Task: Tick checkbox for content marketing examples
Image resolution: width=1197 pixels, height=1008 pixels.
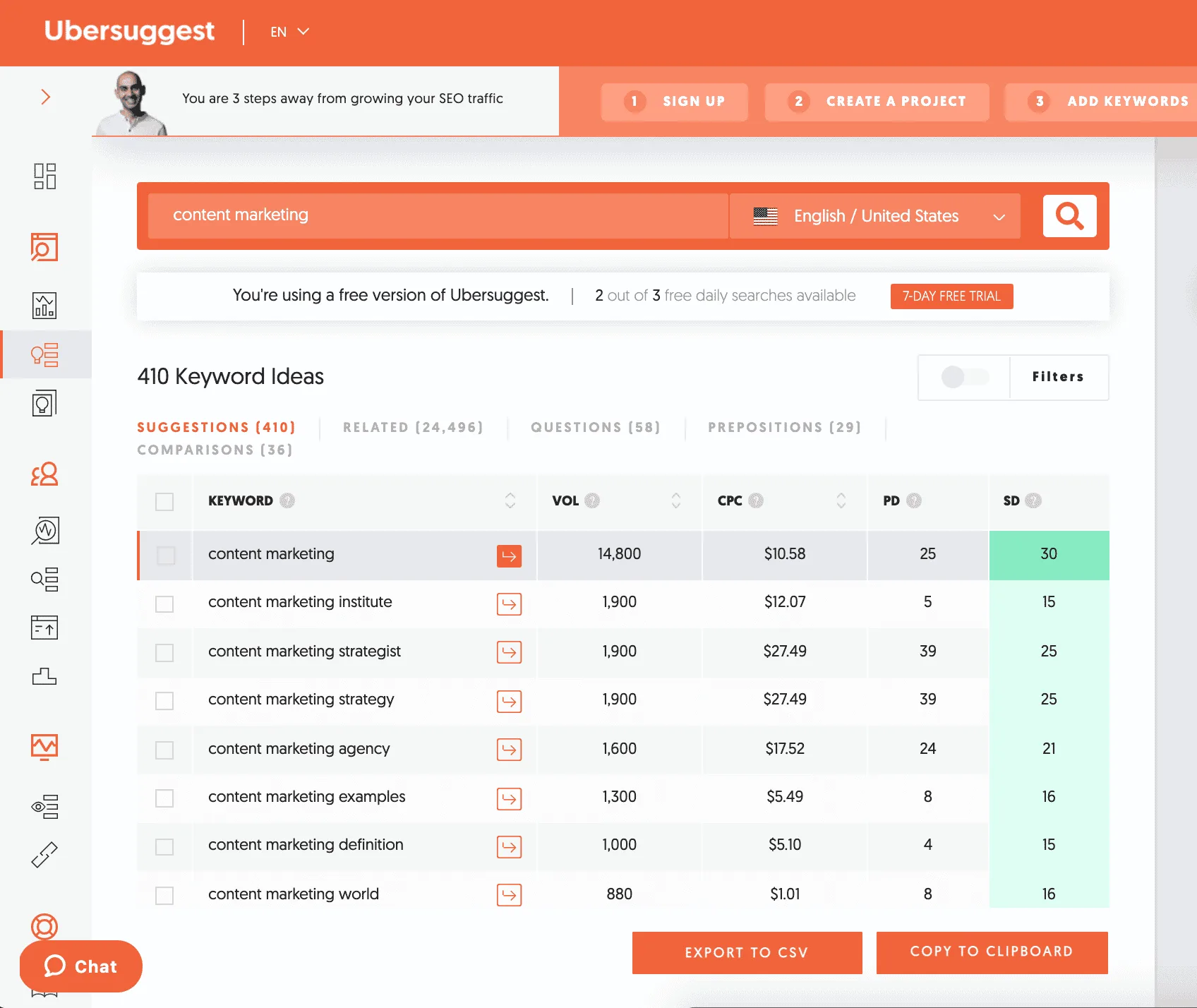Action: tap(164, 798)
